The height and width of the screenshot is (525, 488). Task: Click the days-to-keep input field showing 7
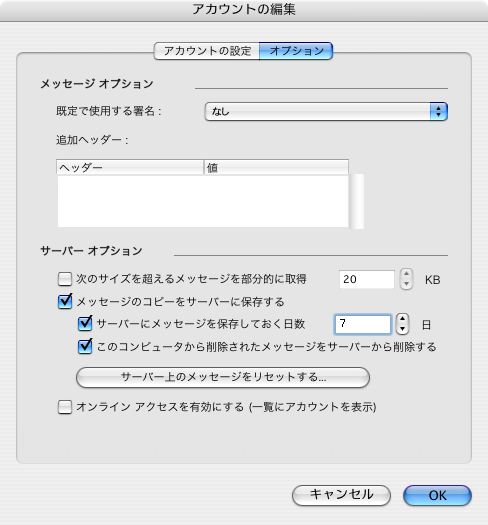point(363,324)
